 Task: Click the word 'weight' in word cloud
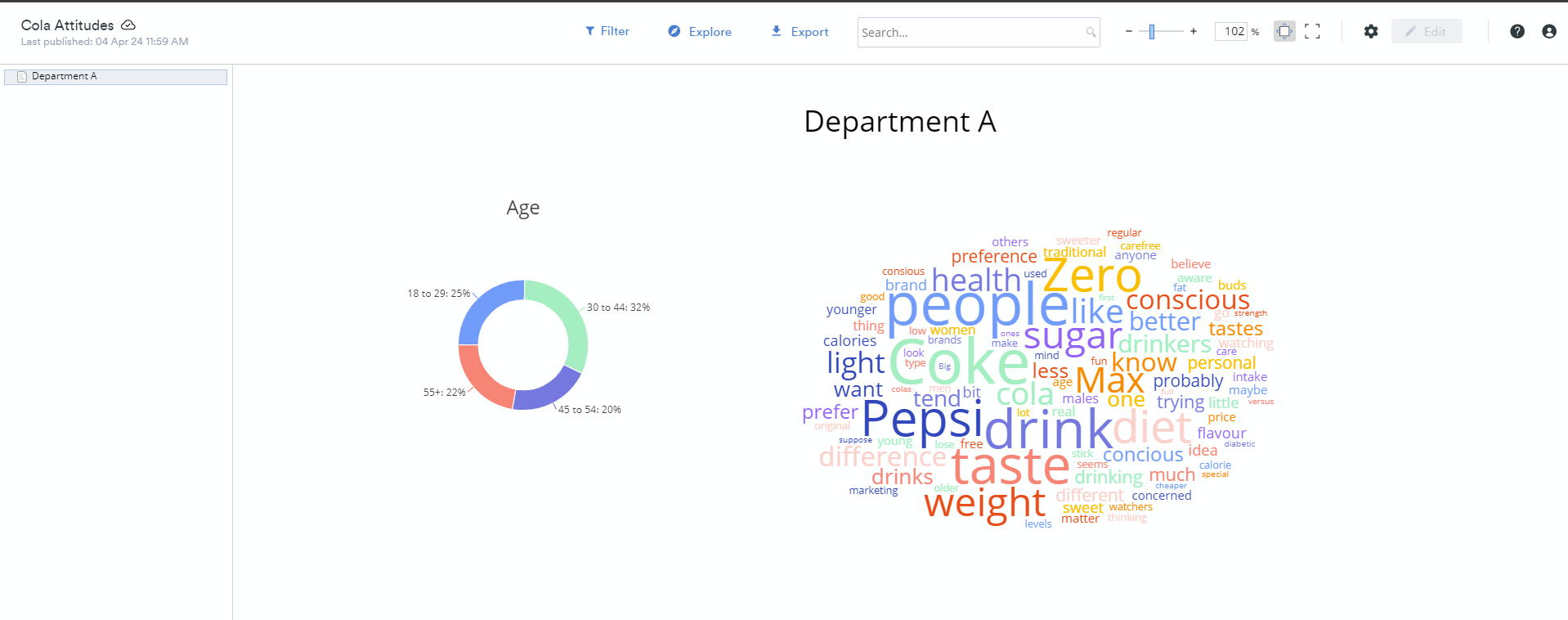pos(985,503)
